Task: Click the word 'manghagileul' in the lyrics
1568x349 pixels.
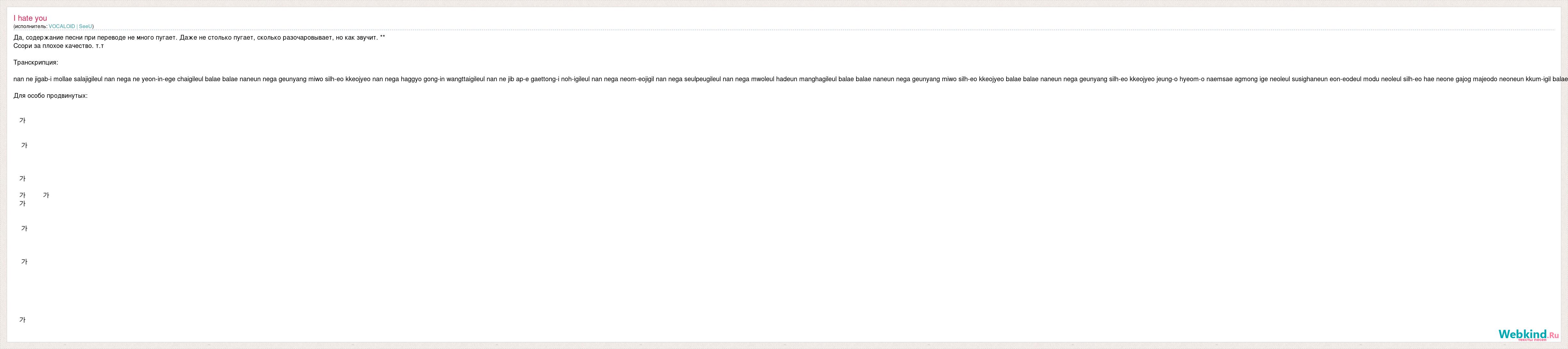Action: pos(817,79)
